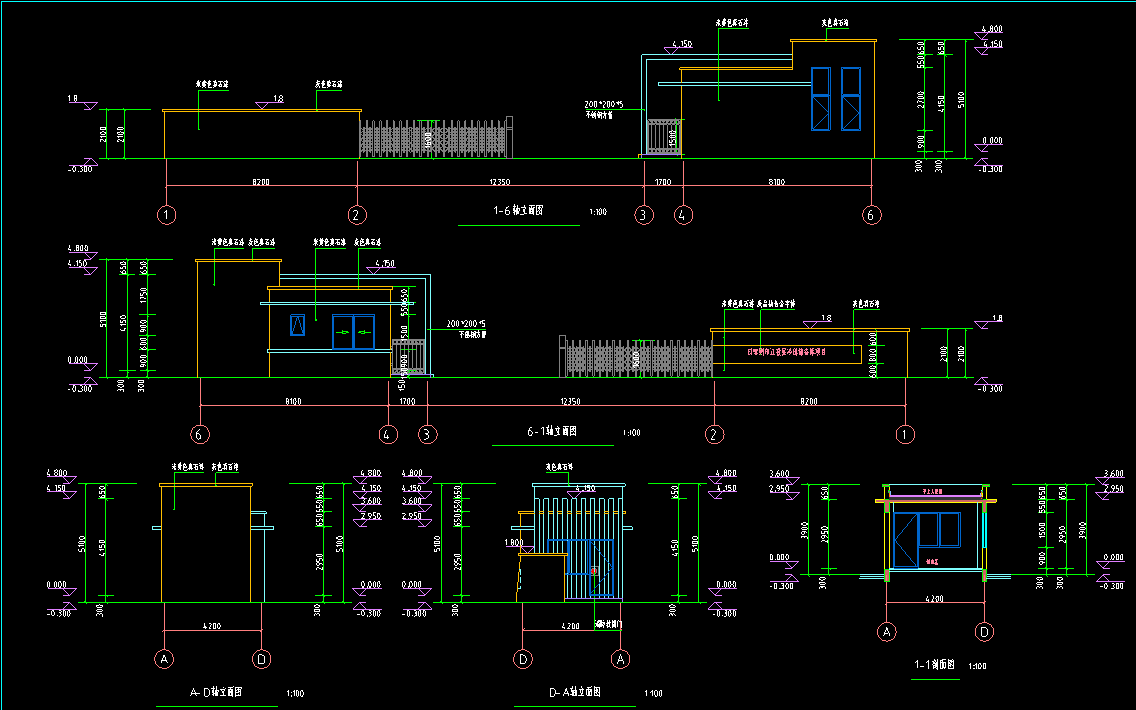The width and height of the screenshot is (1136, 710).
Task: Pick the 4.150 elevation marker above the canopy
Action: (683, 45)
